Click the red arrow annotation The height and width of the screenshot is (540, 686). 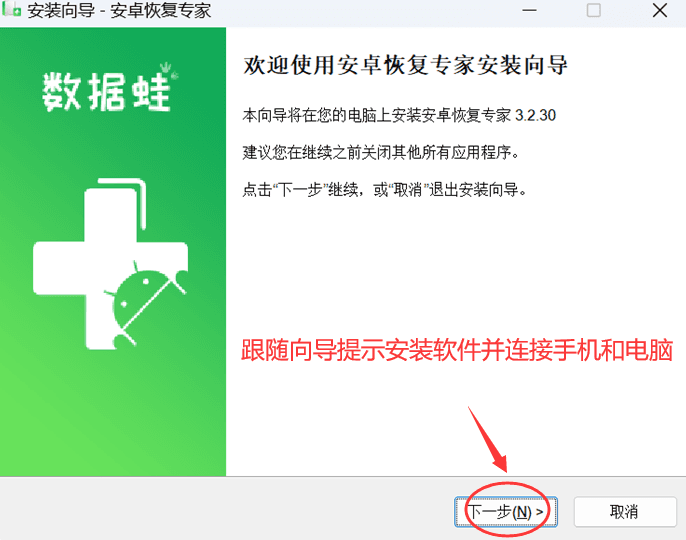(x=489, y=440)
